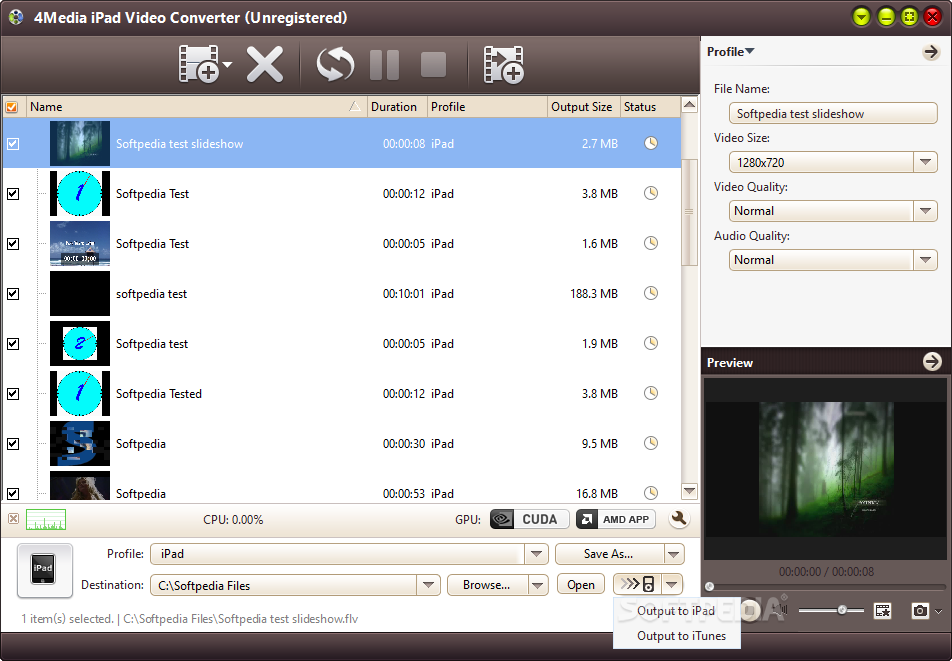This screenshot has height=661, width=952.
Task: Enable CUDA GPU acceleration
Action: [529, 519]
